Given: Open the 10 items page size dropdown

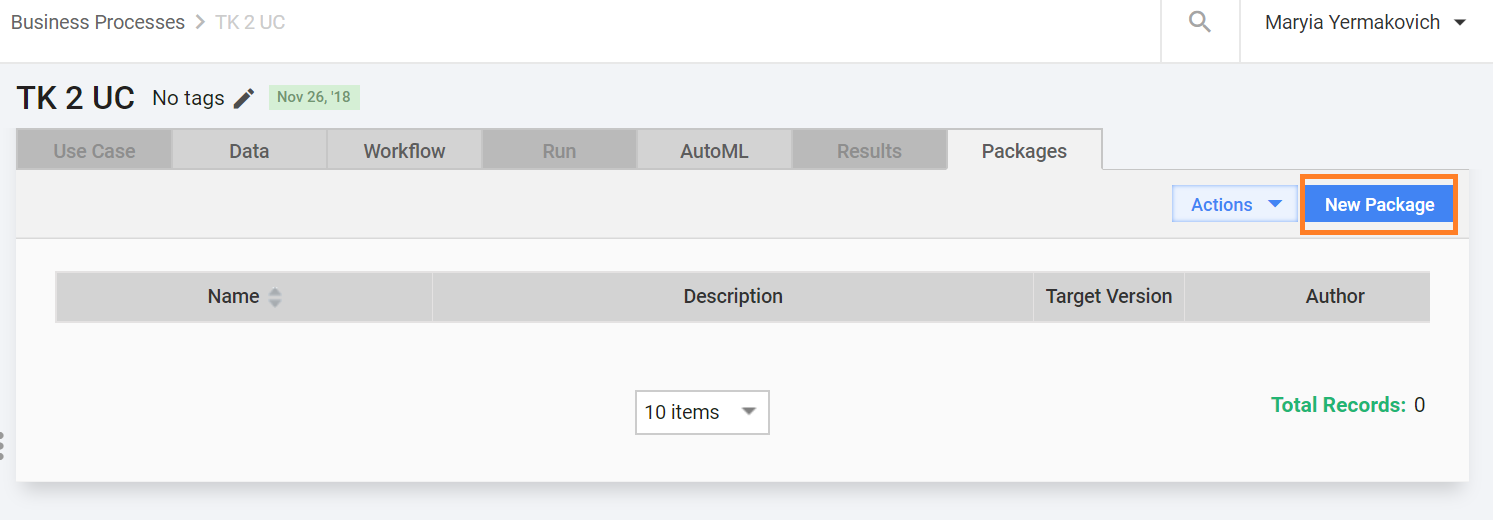Looking at the screenshot, I should pos(702,412).
